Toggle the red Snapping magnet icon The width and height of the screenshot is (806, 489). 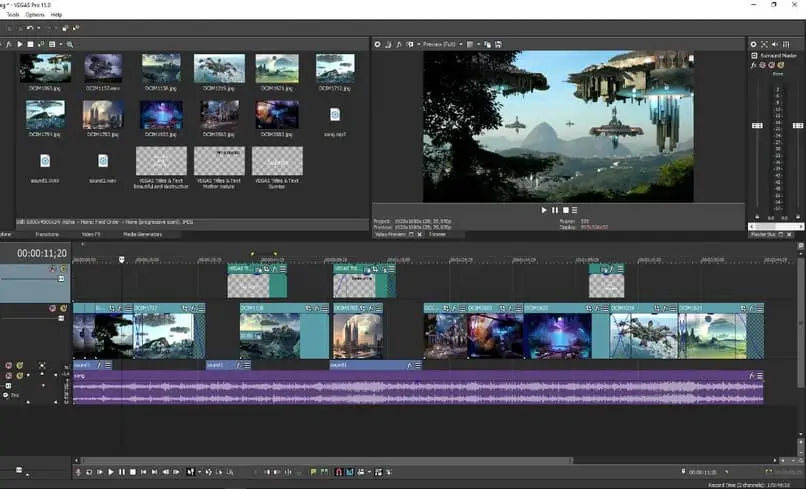click(338, 472)
